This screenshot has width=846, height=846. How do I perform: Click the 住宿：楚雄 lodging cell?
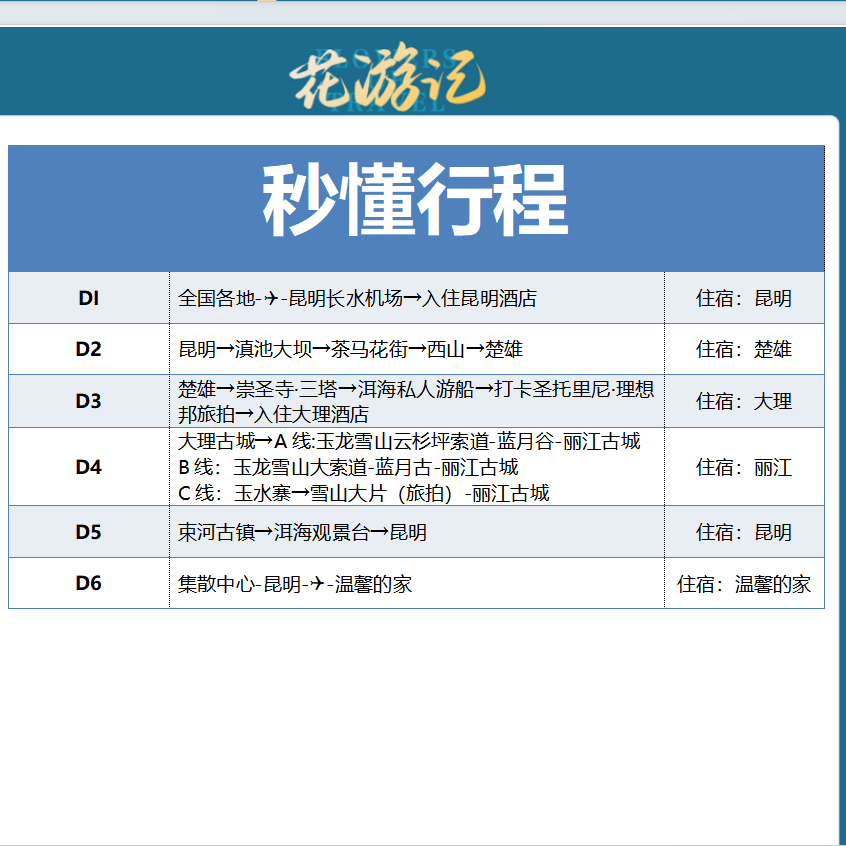744,349
